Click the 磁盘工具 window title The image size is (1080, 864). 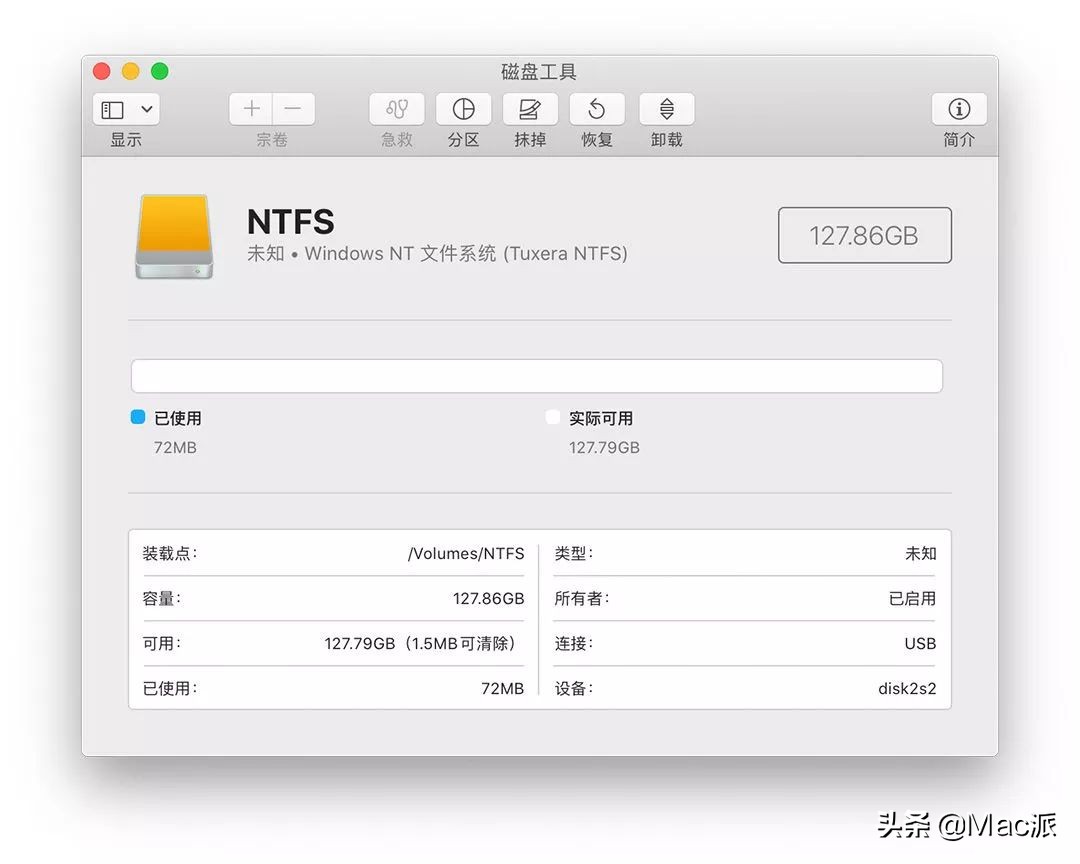tap(538, 71)
